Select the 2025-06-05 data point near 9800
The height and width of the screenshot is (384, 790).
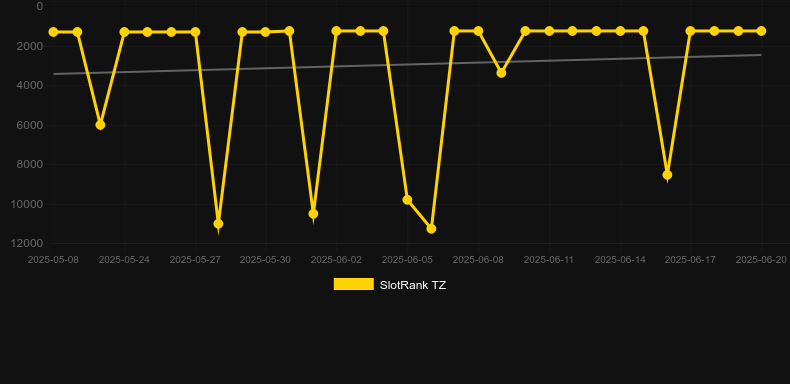click(x=407, y=200)
